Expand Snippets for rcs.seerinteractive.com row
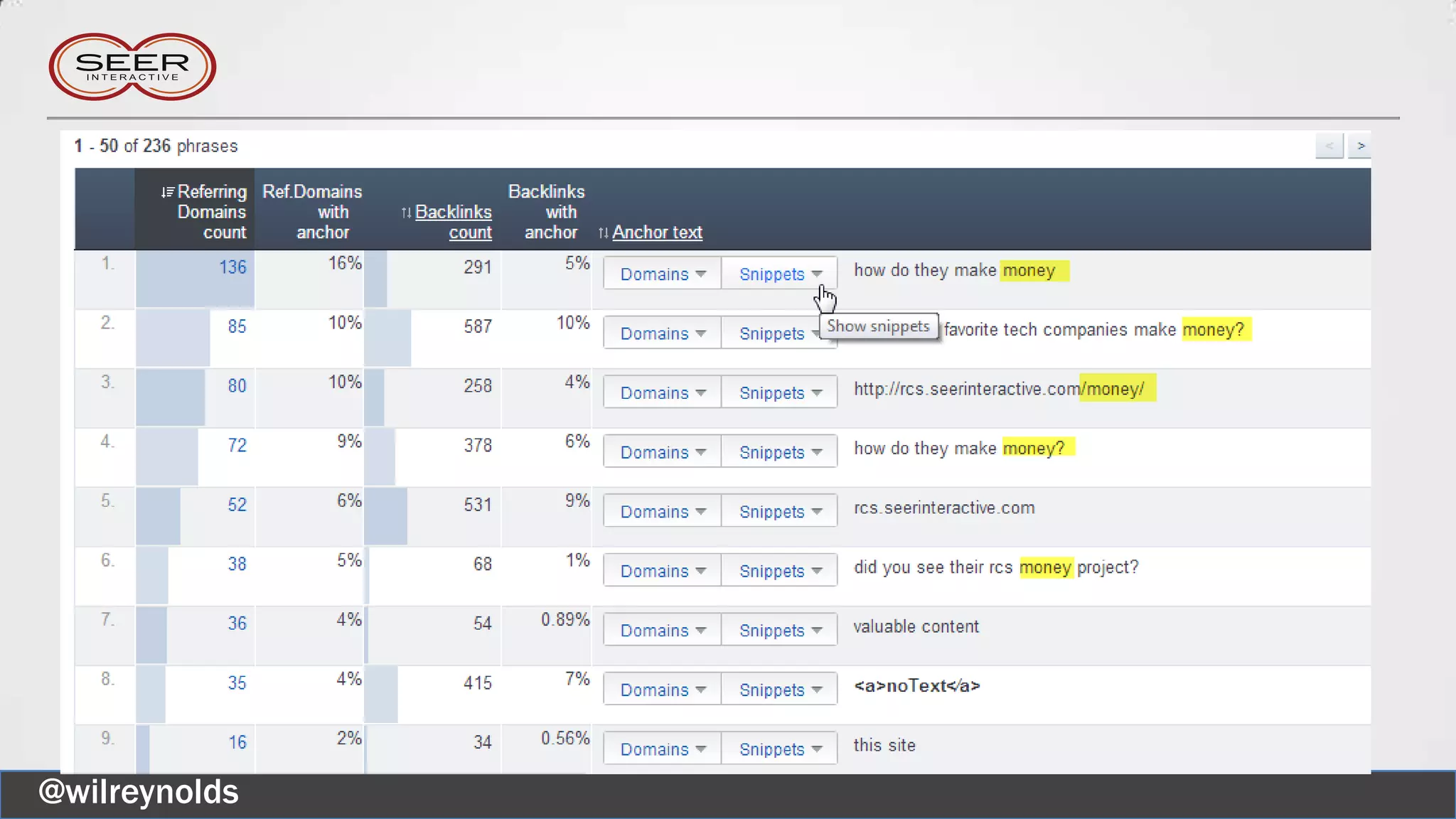 pyautogui.click(x=779, y=511)
